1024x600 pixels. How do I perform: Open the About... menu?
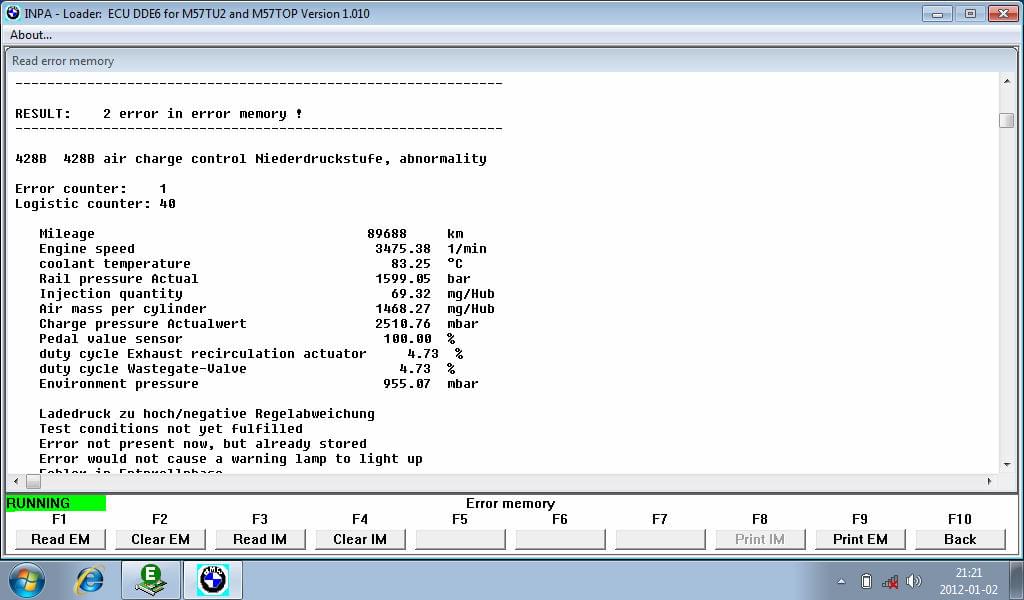31,35
